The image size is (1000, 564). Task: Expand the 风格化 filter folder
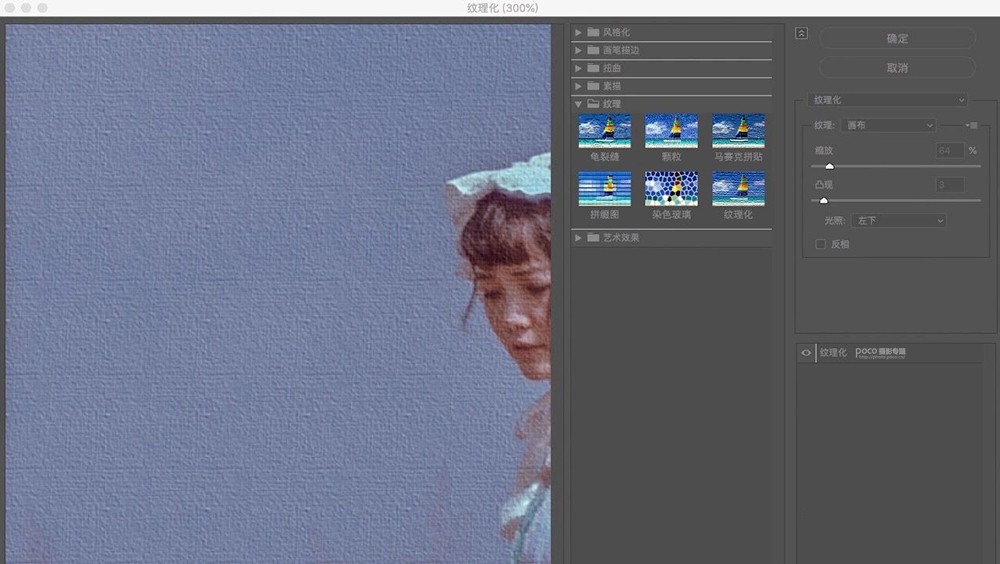tap(579, 33)
